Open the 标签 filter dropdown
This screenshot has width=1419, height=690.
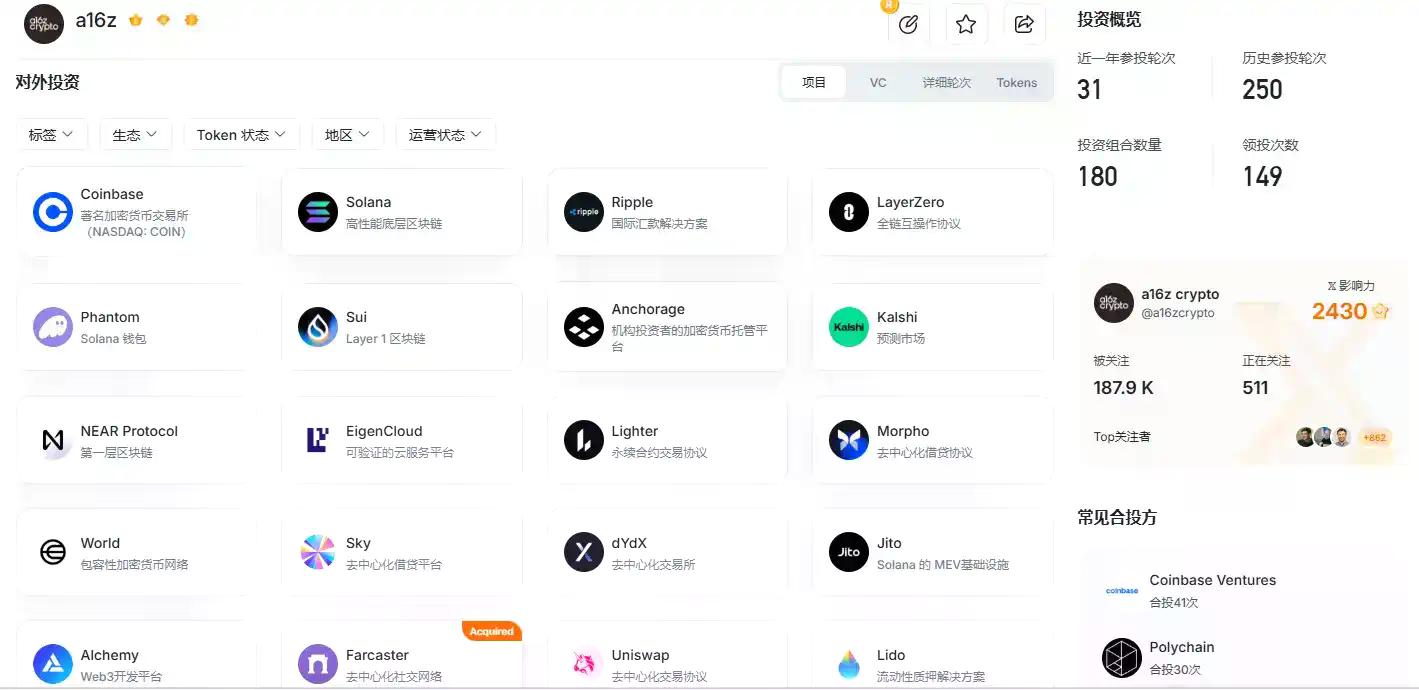[52, 133]
